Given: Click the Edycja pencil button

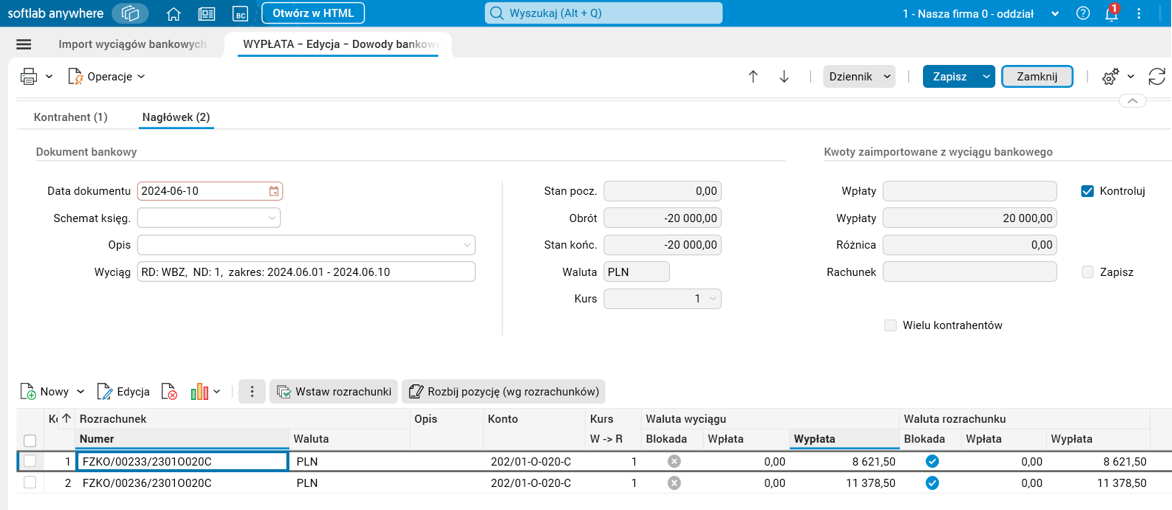Looking at the screenshot, I should (123, 391).
